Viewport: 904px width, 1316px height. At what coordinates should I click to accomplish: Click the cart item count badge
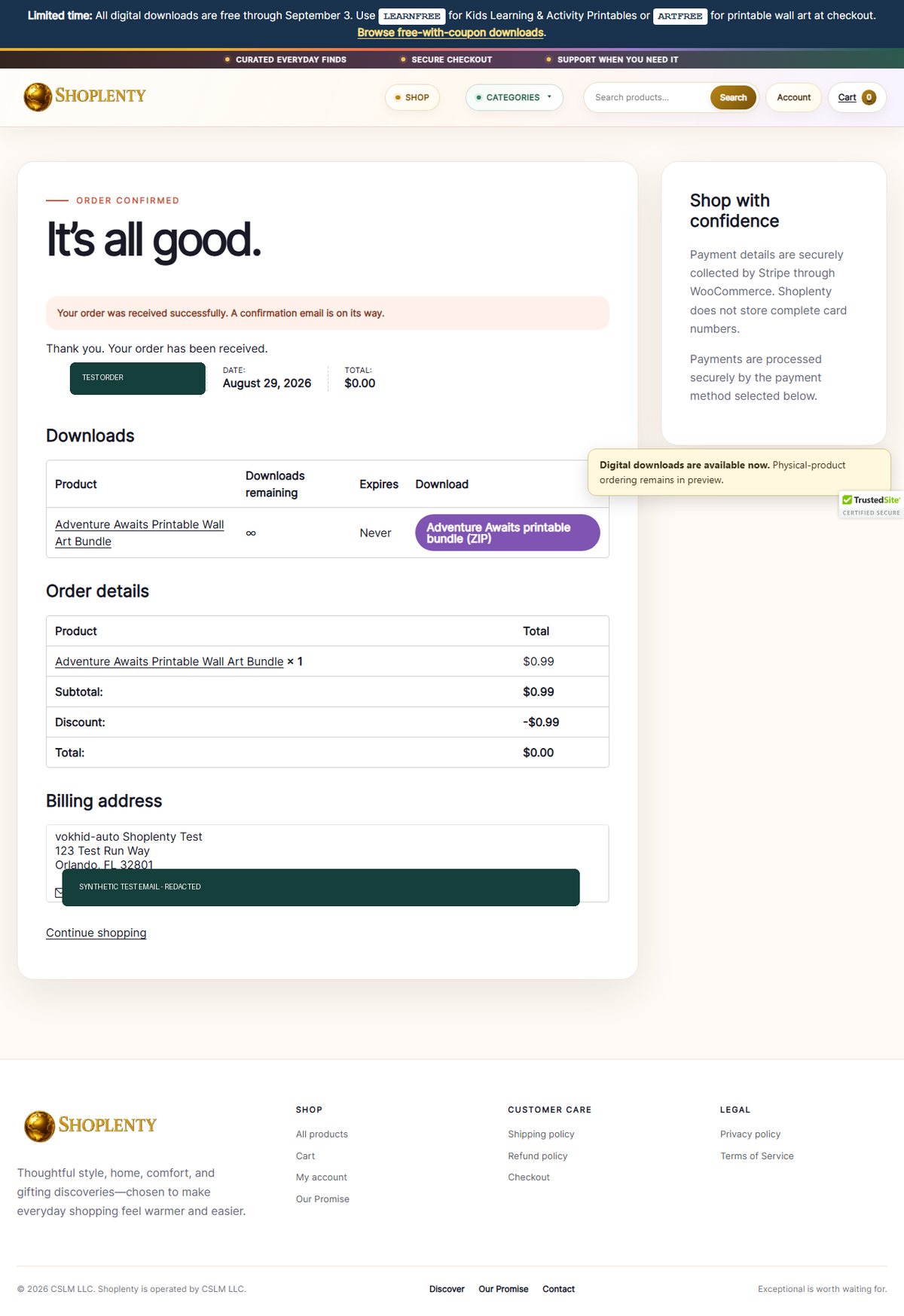point(869,97)
